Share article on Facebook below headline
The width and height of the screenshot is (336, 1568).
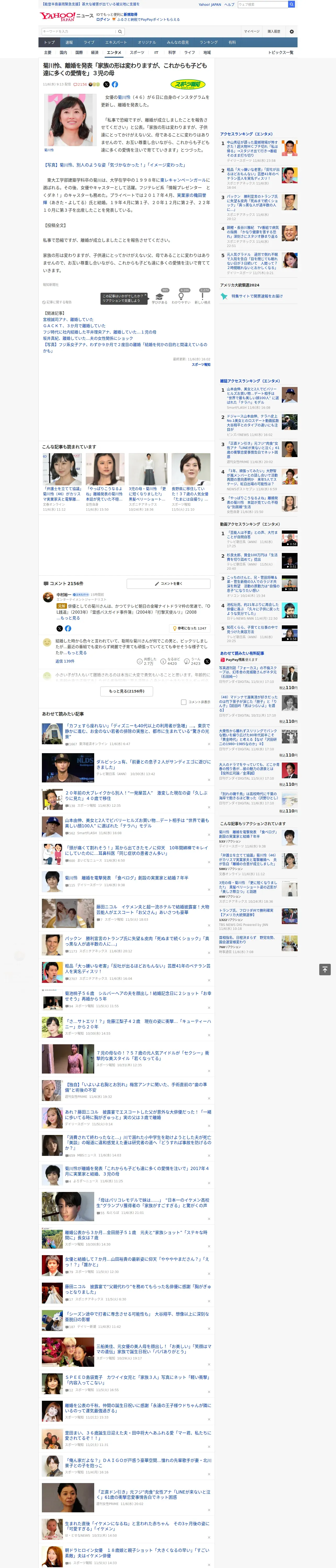(x=115, y=85)
